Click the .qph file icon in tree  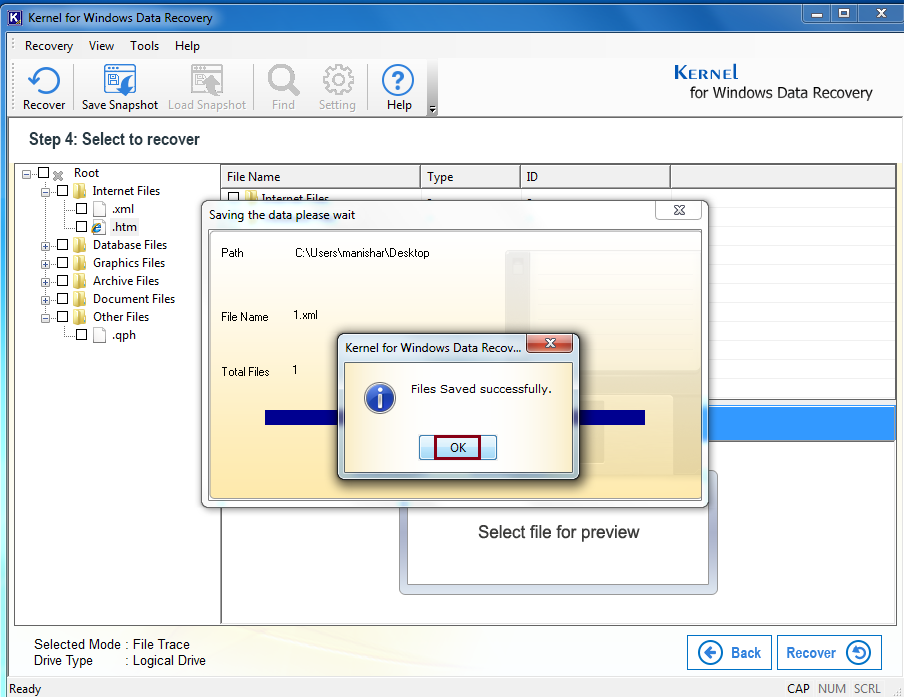pos(99,335)
